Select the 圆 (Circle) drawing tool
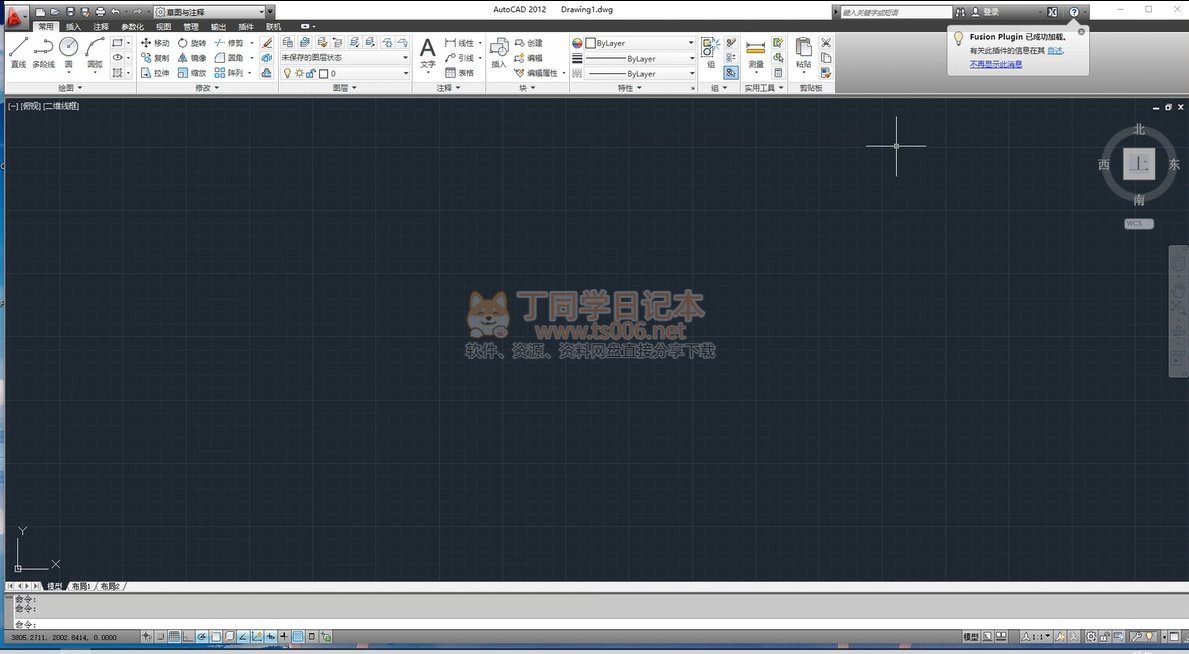Screen dimensions: 1189x654 point(68,52)
